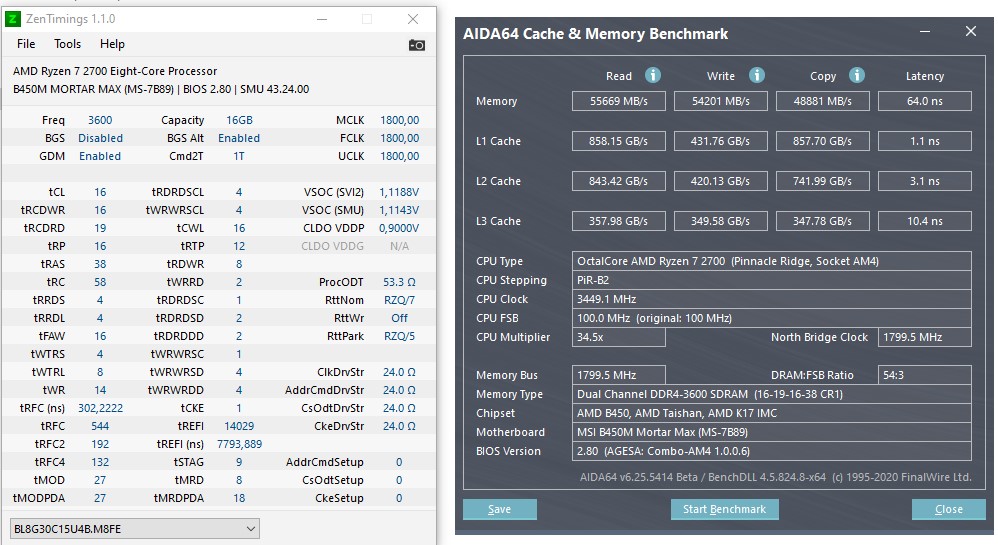998x545 pixels.
Task: Click the VSOC (SVI2) value 1,1188V
Action: click(x=399, y=192)
